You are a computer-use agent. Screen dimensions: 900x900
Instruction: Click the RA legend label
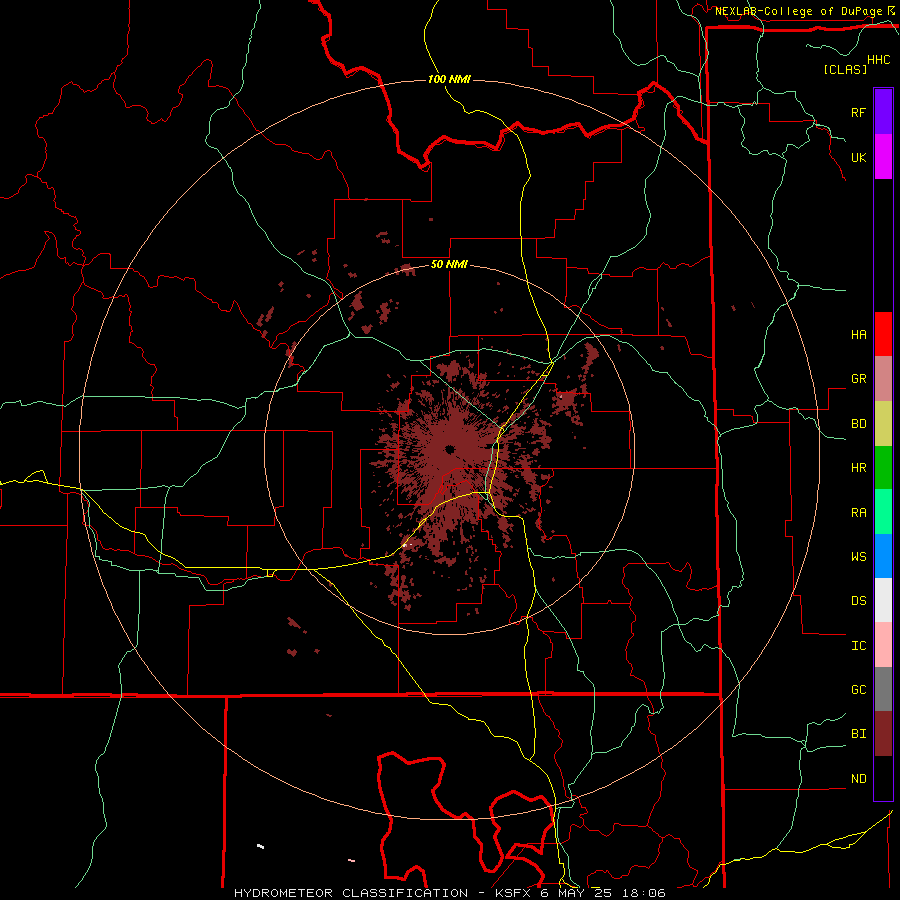(858, 513)
